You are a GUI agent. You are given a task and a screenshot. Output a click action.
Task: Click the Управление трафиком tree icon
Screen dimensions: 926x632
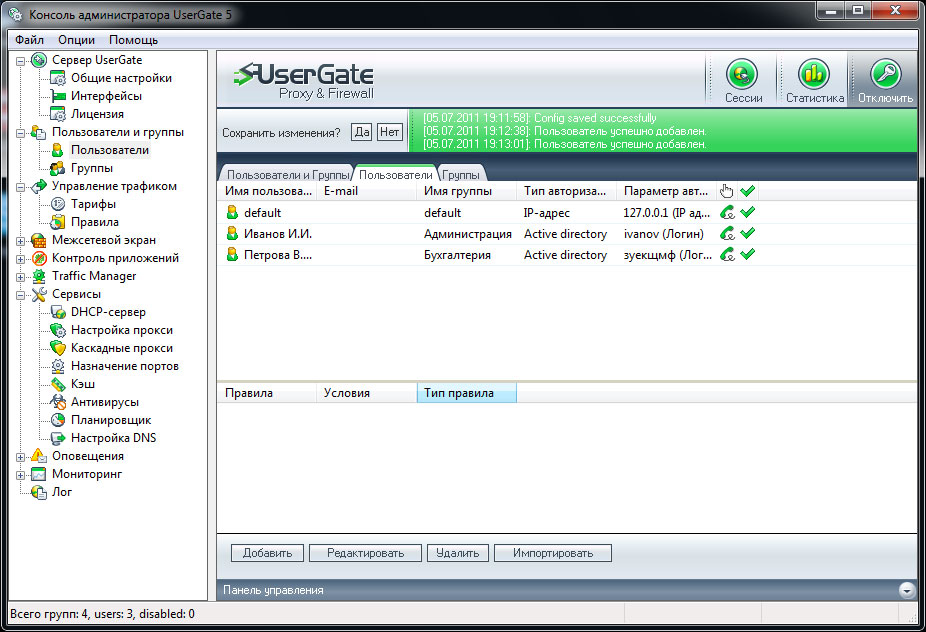coord(39,186)
